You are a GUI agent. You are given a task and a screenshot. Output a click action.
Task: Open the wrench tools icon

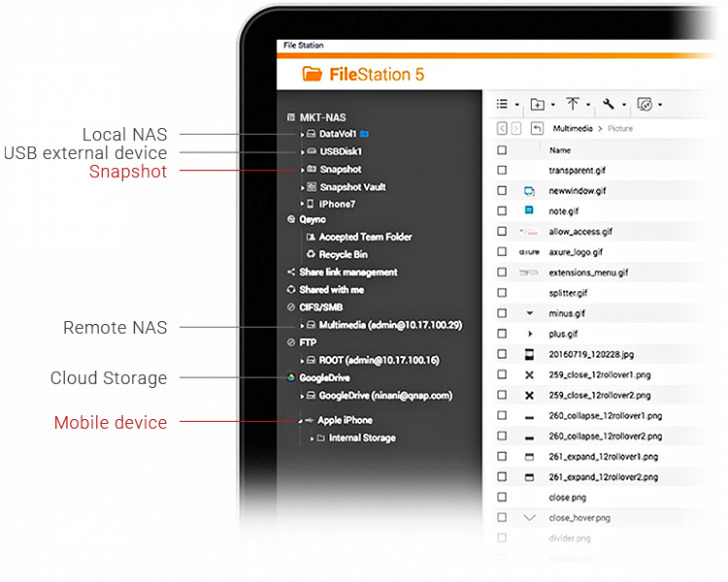(x=608, y=104)
